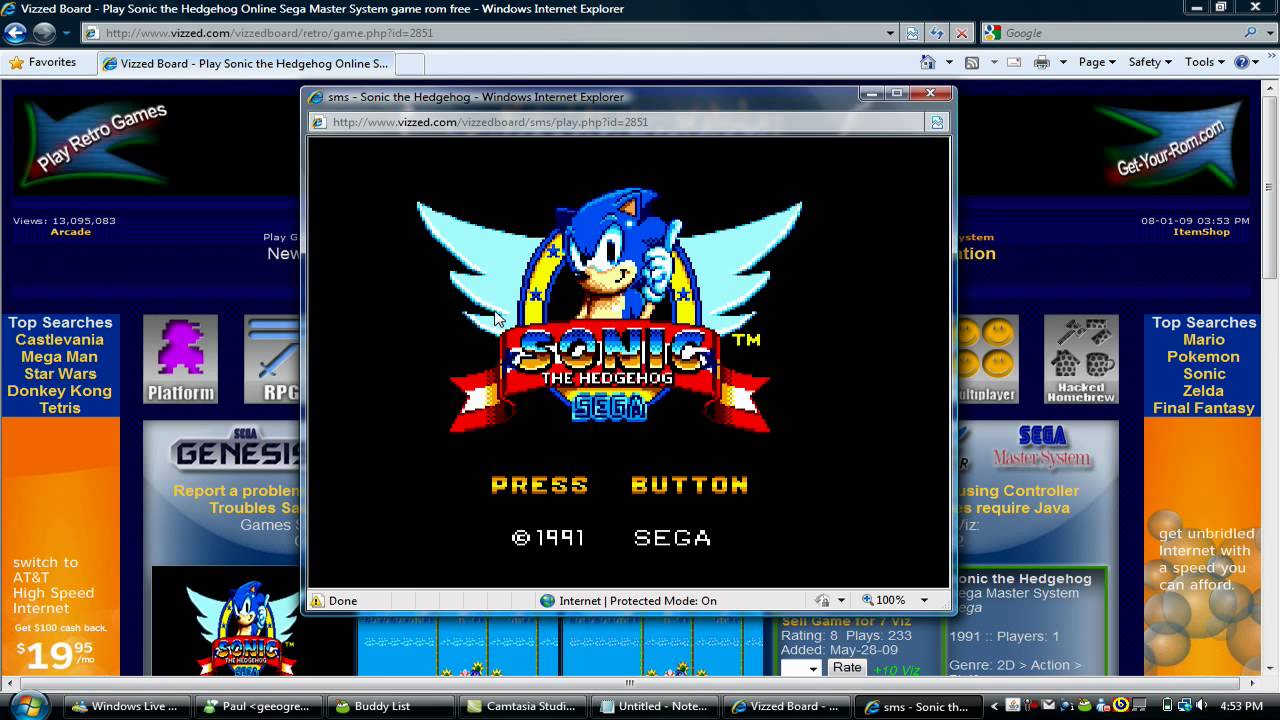Click Mario in right Top Searches
Image resolution: width=1280 pixels, height=720 pixels.
(1203, 340)
